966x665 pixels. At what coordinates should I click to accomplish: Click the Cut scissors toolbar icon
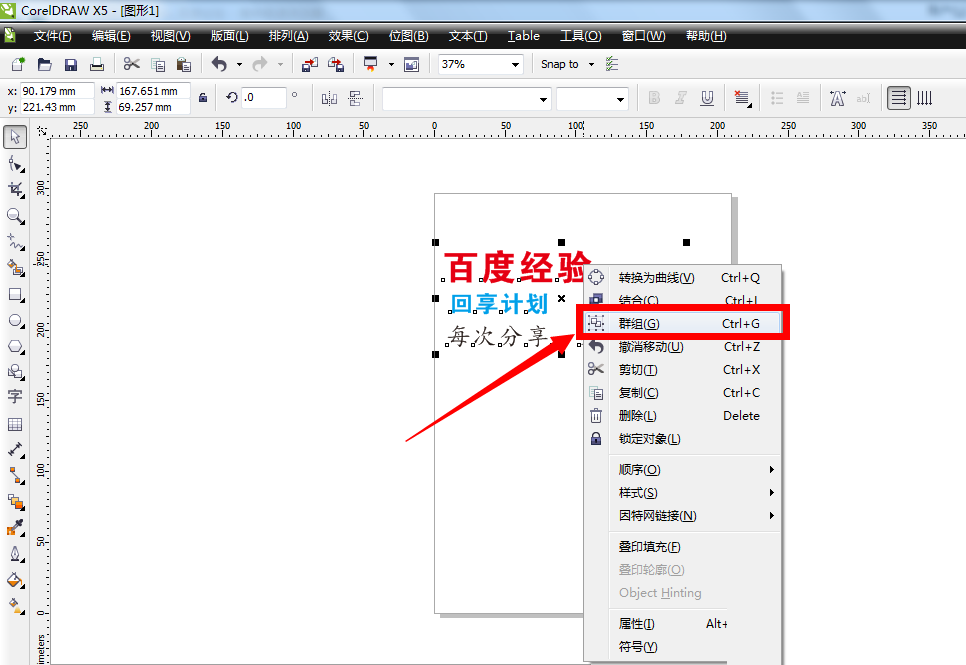(x=131, y=64)
